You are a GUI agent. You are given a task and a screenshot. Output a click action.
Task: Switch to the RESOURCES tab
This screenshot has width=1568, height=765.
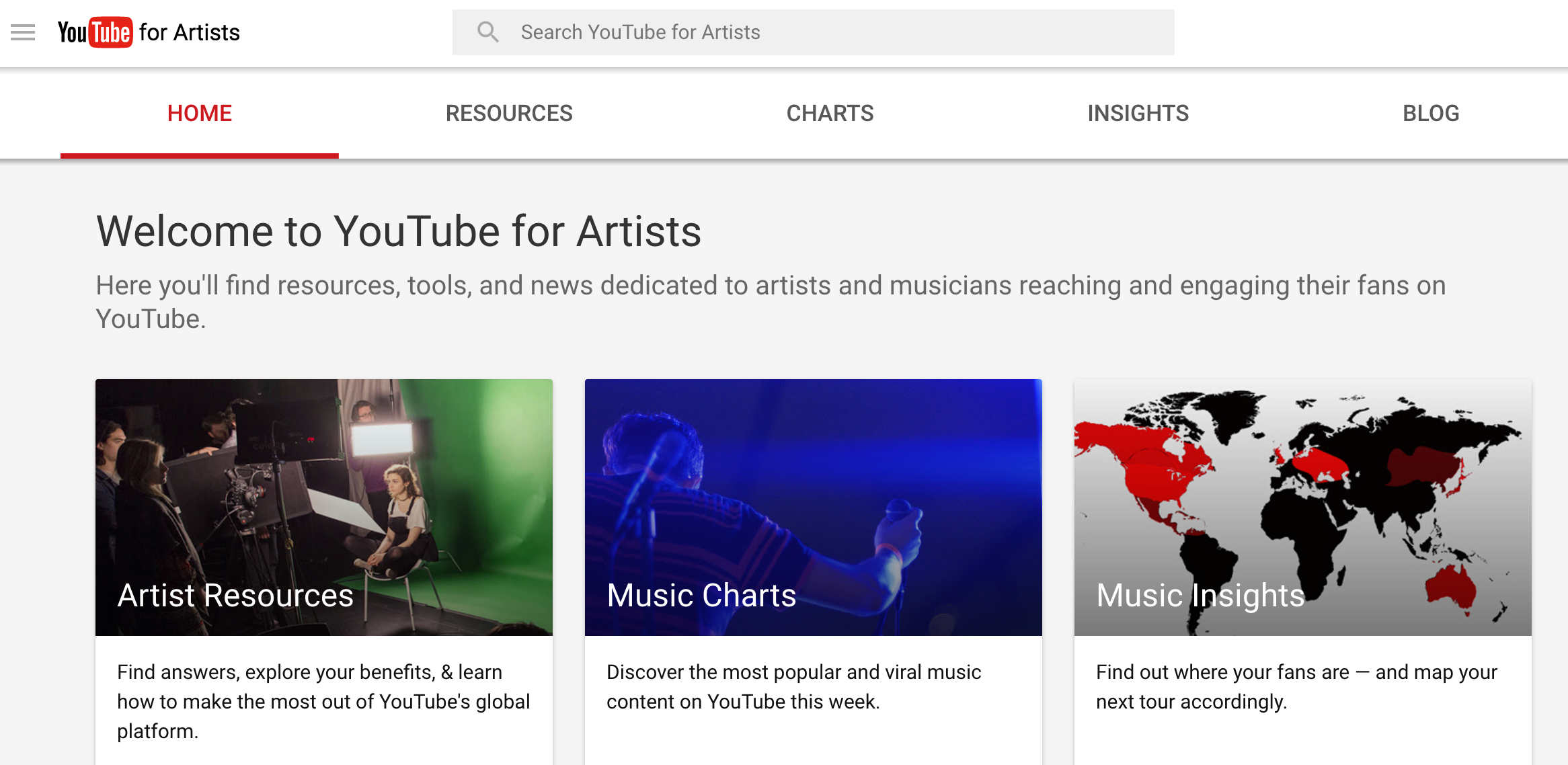point(509,113)
